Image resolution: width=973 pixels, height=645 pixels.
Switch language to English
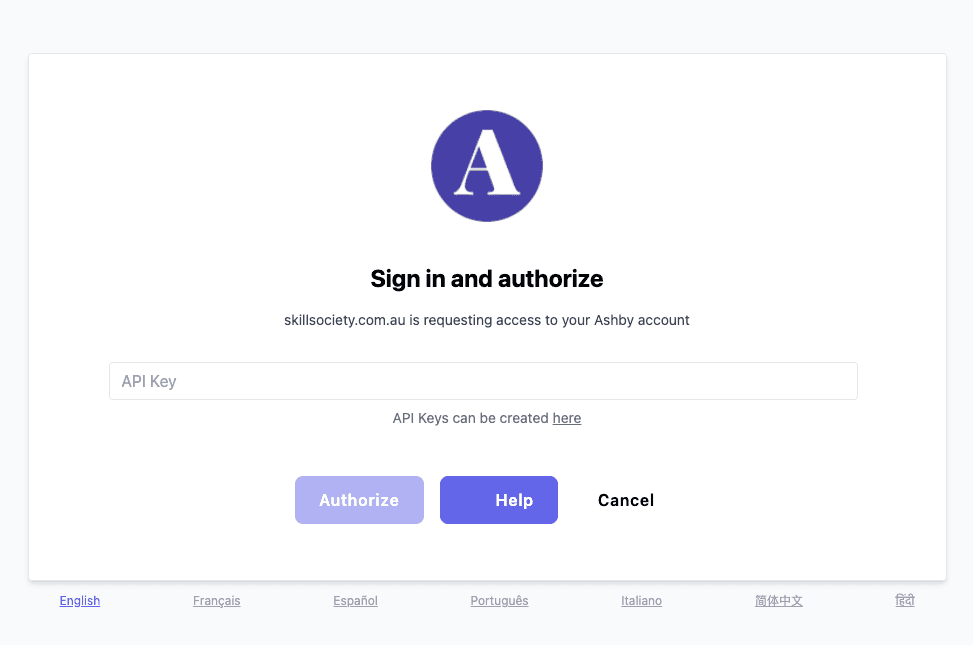[80, 601]
